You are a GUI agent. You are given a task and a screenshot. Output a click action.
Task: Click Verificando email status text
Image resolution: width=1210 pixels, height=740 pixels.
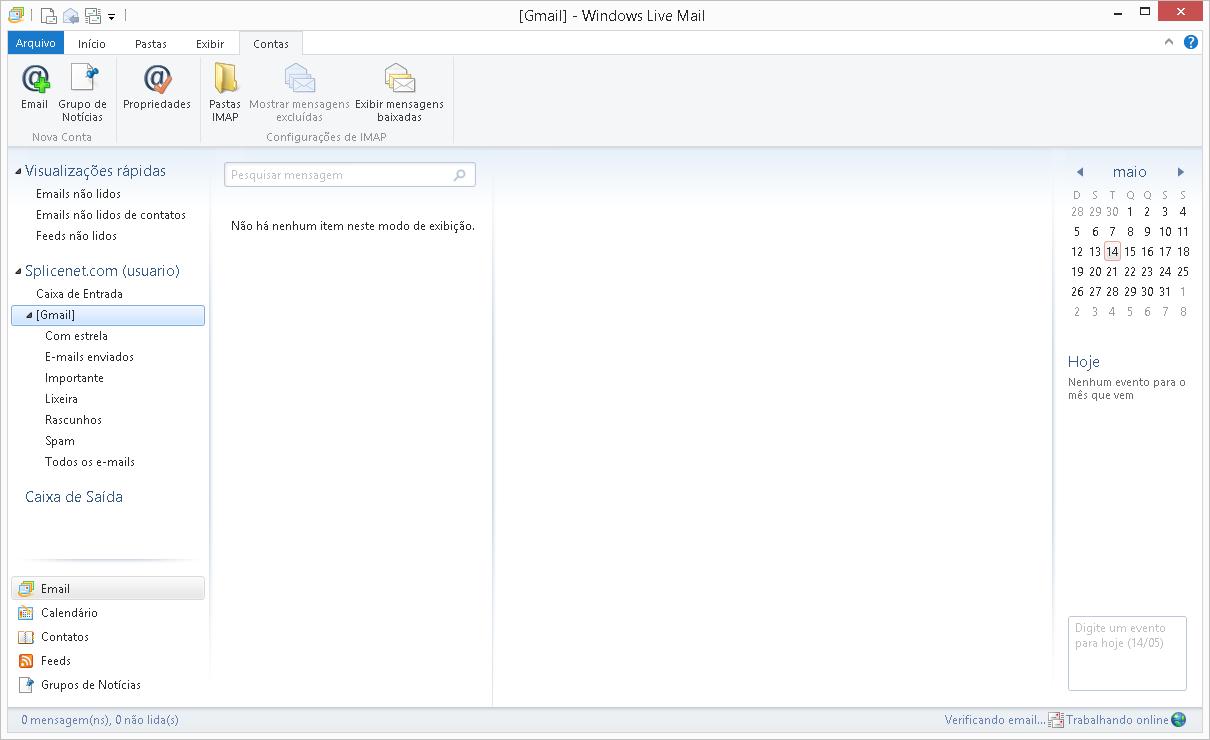point(995,720)
